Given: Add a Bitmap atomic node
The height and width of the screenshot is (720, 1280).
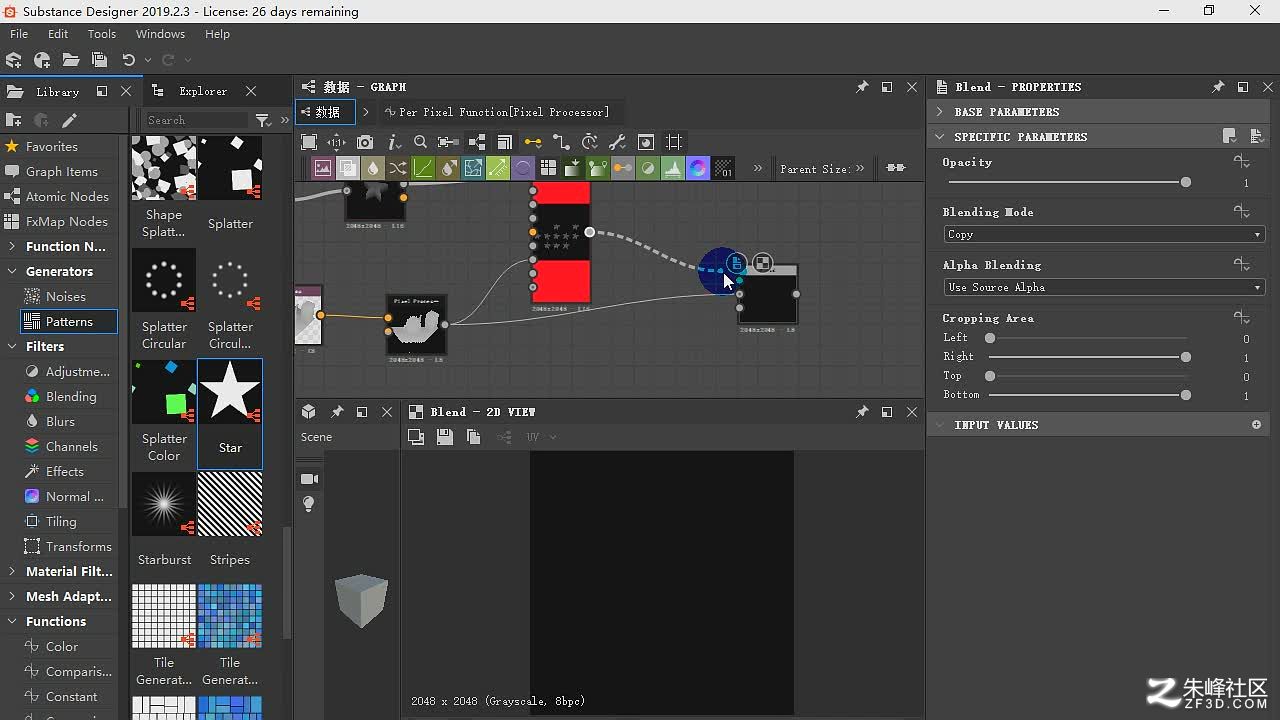Looking at the screenshot, I should (x=323, y=168).
